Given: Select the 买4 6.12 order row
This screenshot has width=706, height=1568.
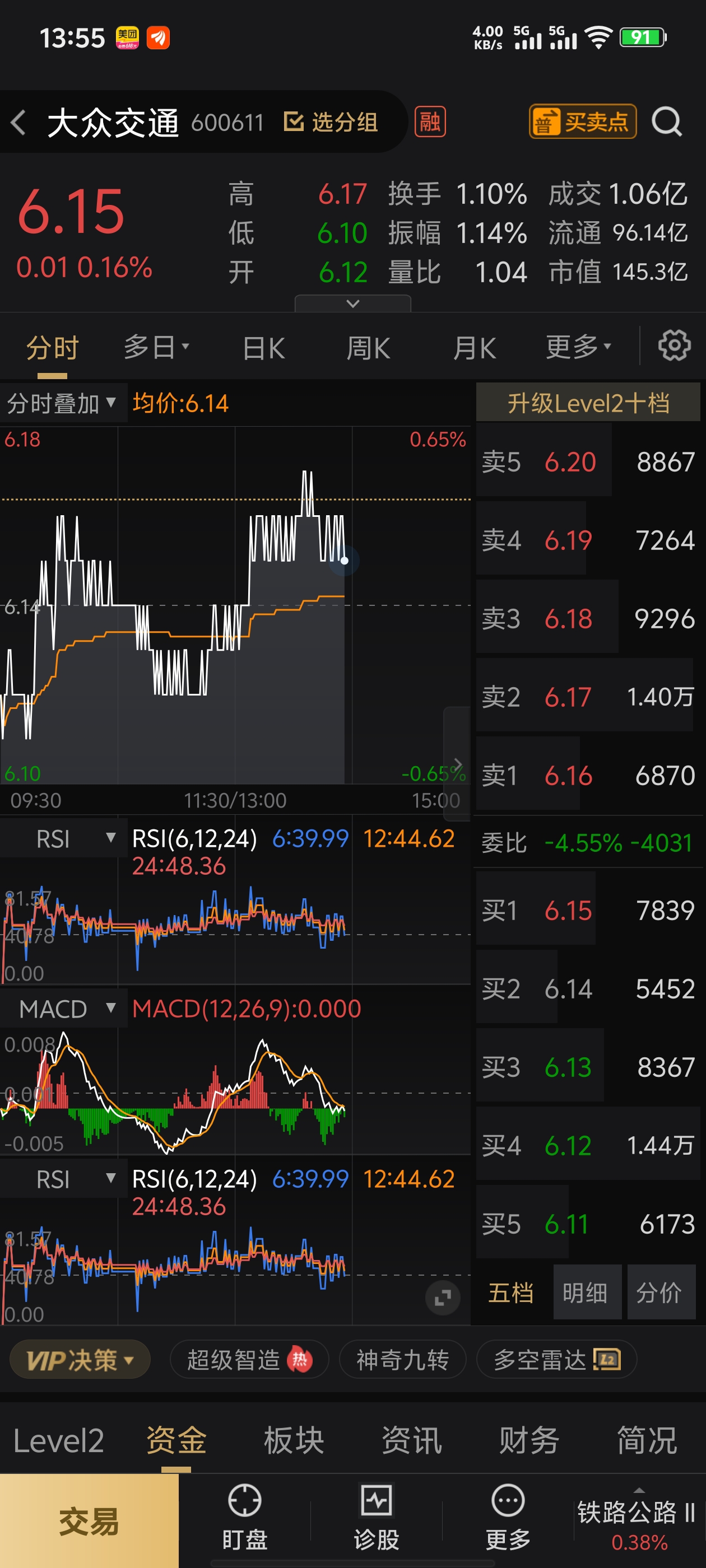Looking at the screenshot, I should 588,1146.
